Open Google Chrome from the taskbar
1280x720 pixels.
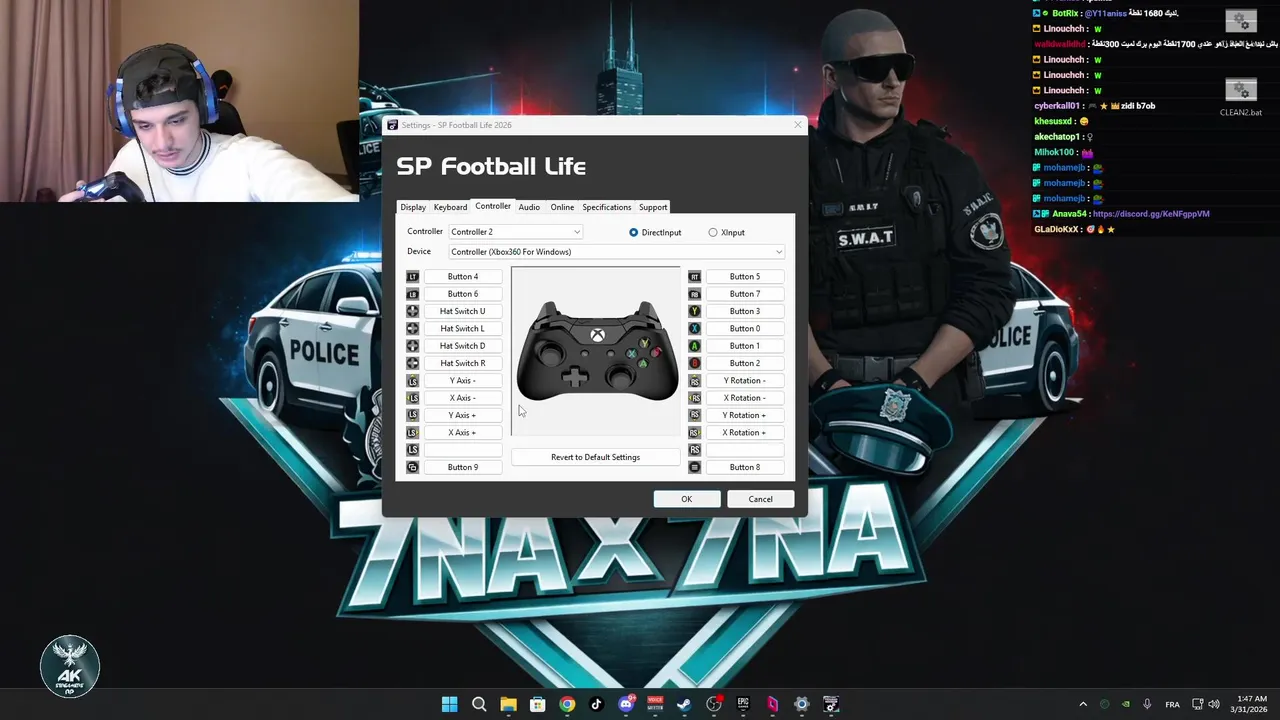pyautogui.click(x=567, y=704)
